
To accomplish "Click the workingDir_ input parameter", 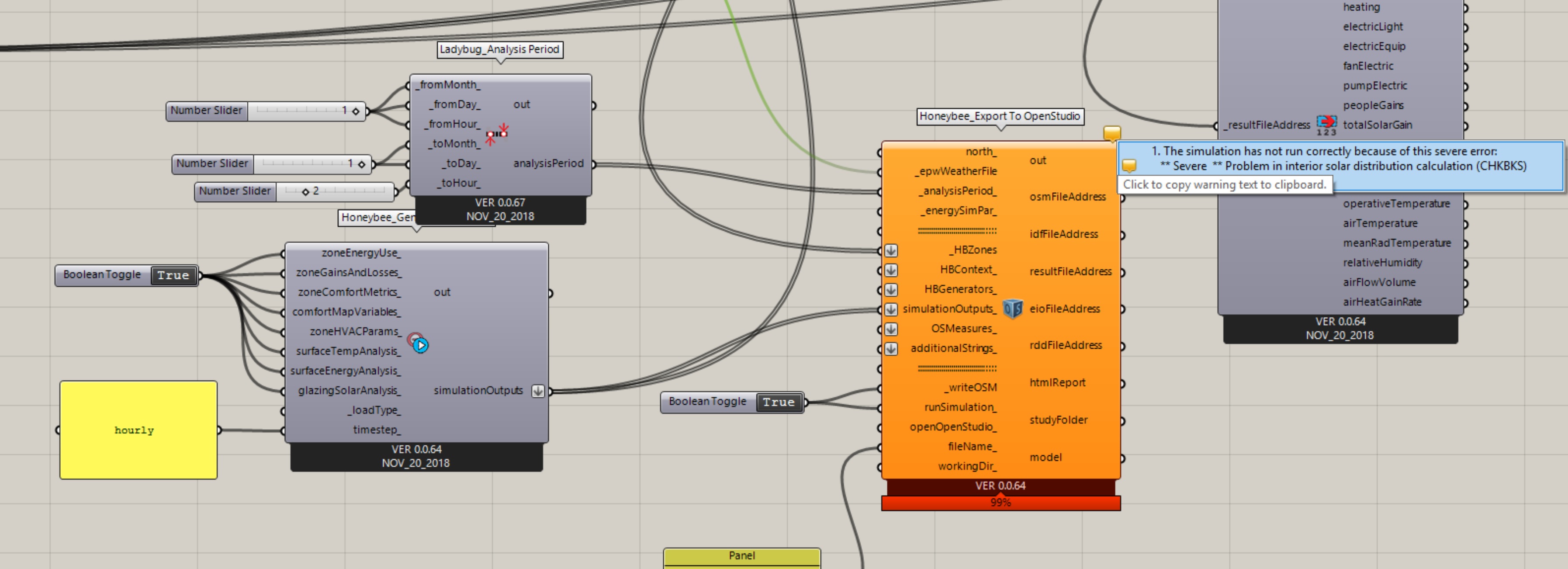I will pyautogui.click(x=967, y=466).
